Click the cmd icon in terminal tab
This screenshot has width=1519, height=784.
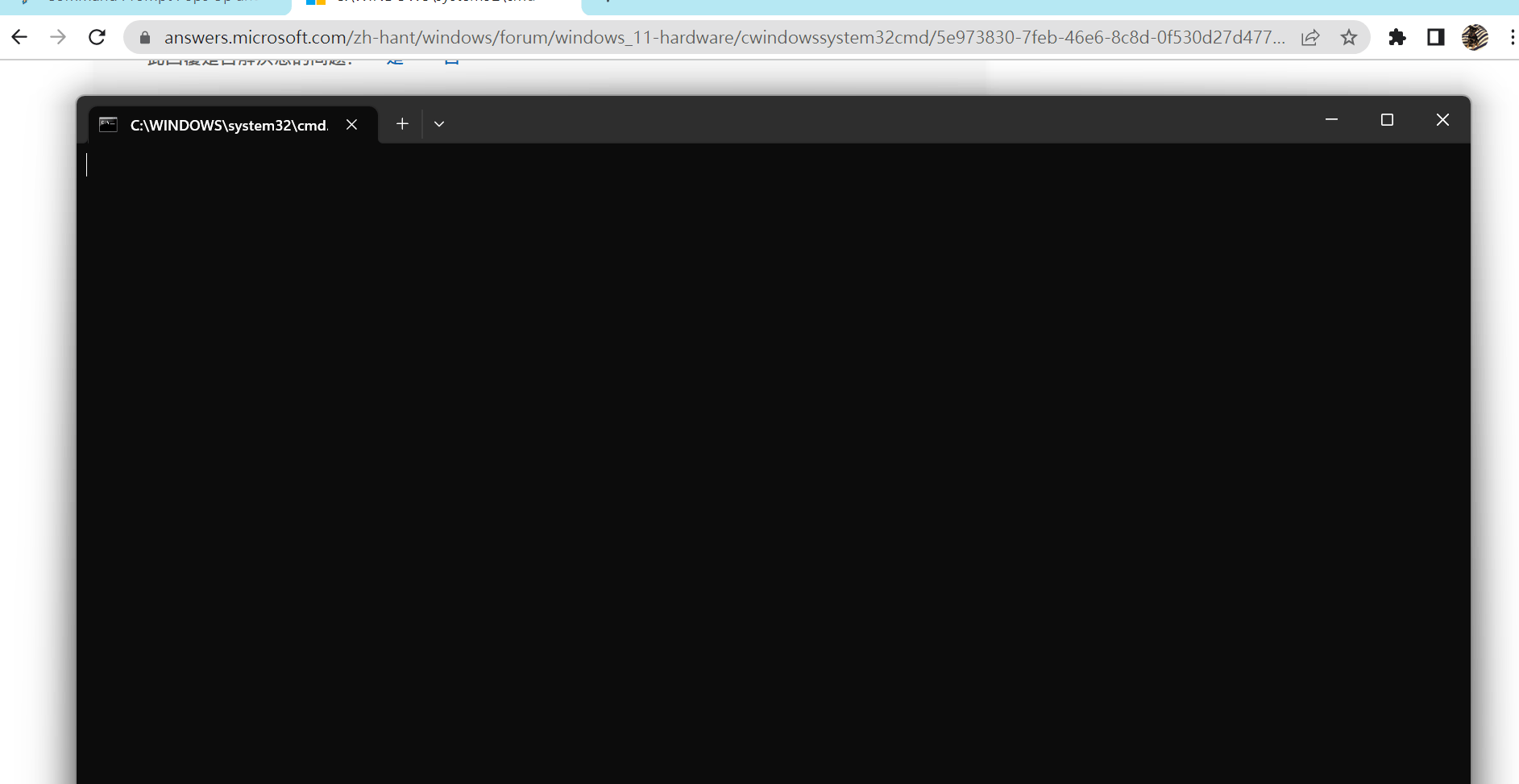[108, 124]
